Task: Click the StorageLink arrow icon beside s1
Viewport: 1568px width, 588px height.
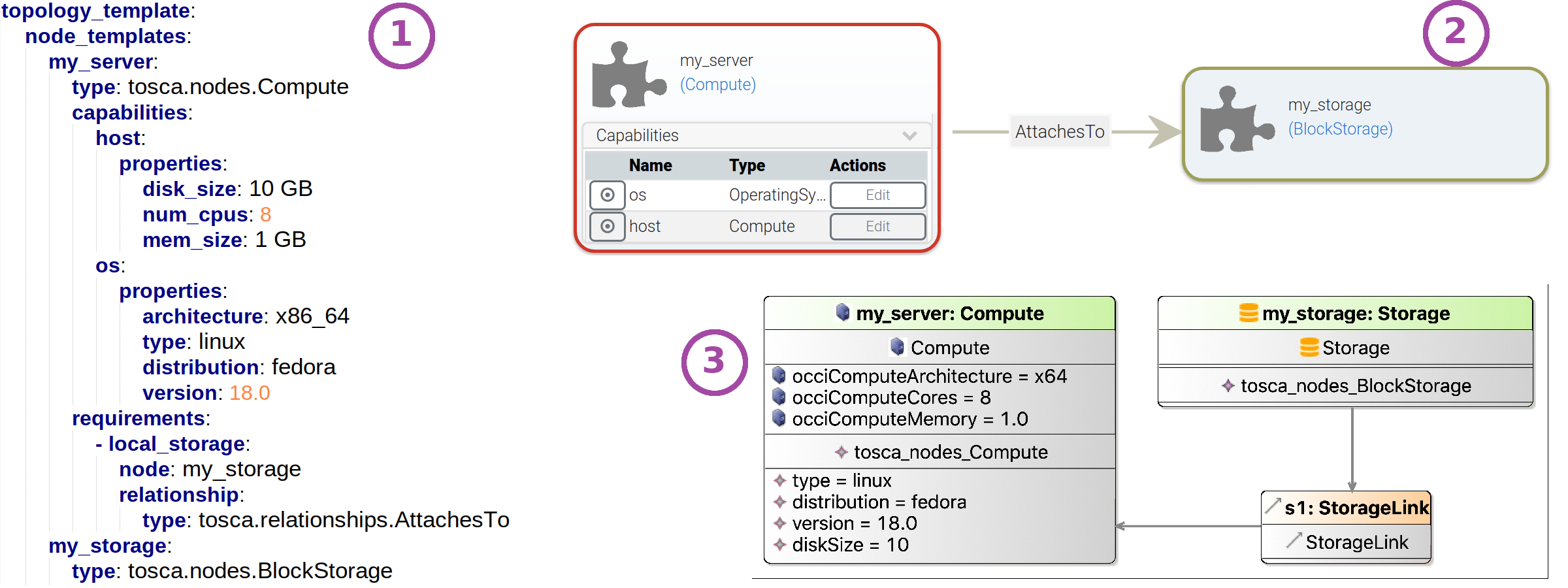Action: click(1273, 506)
